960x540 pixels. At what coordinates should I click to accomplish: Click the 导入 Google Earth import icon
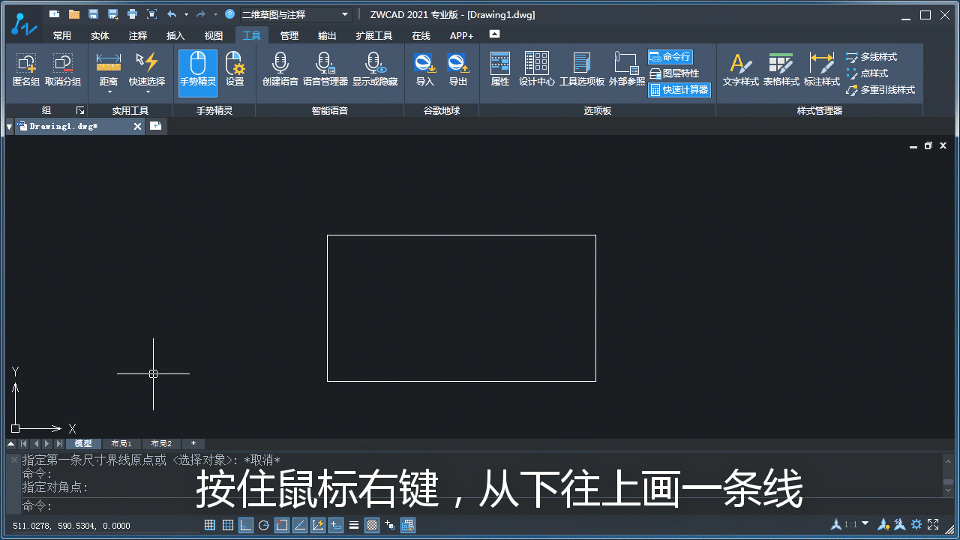(425, 68)
